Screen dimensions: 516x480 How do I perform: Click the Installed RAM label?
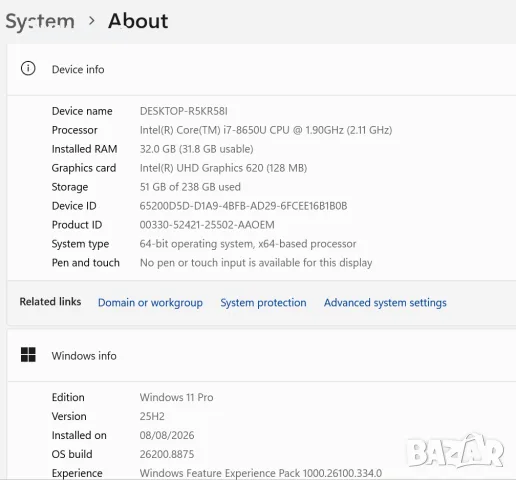(84, 149)
